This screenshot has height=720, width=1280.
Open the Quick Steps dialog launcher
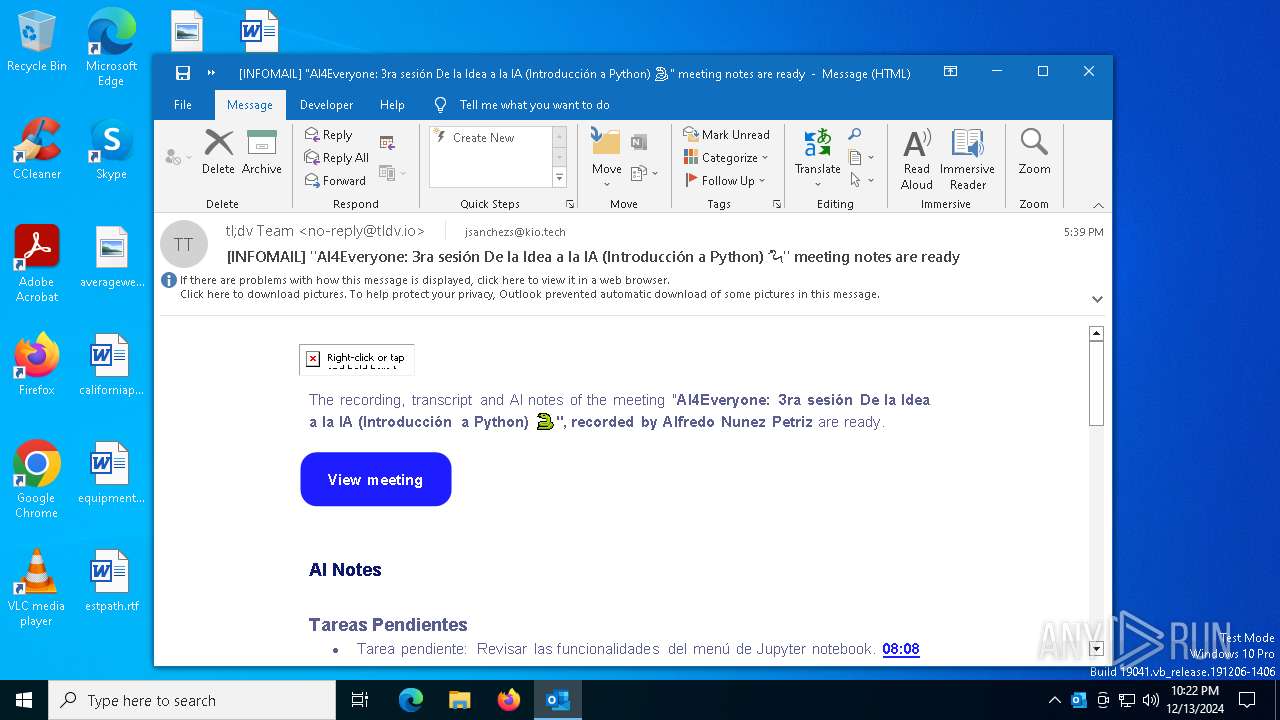[x=570, y=204]
